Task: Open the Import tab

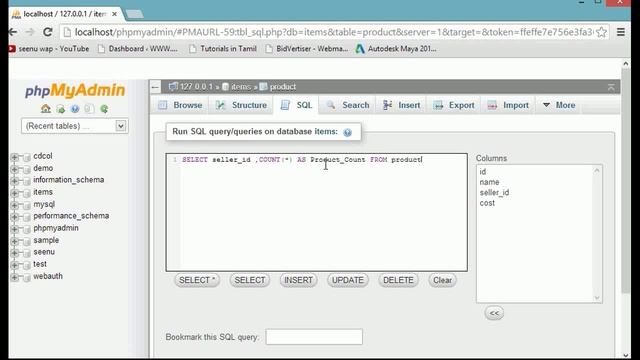Action: tap(508, 105)
